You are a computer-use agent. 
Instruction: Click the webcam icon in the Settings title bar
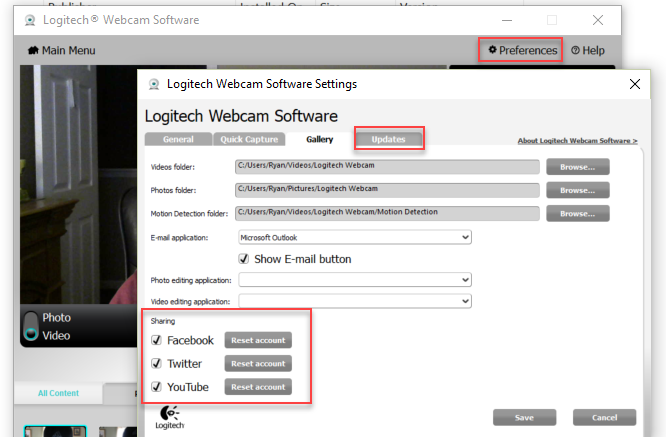click(x=154, y=84)
